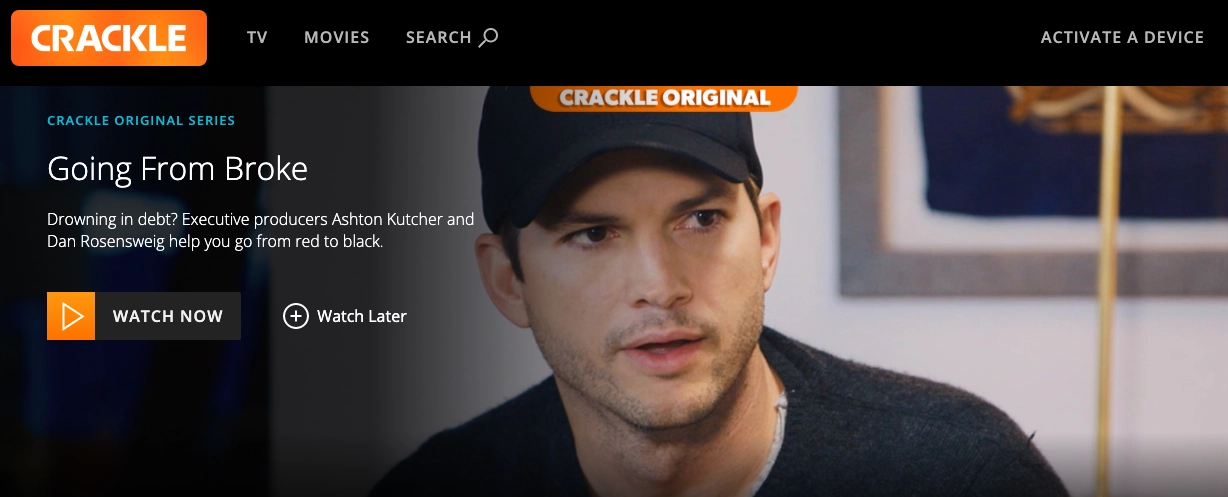Open the search magnifying glass icon
Viewport: 1228px width, 497px height.
[x=488, y=38]
